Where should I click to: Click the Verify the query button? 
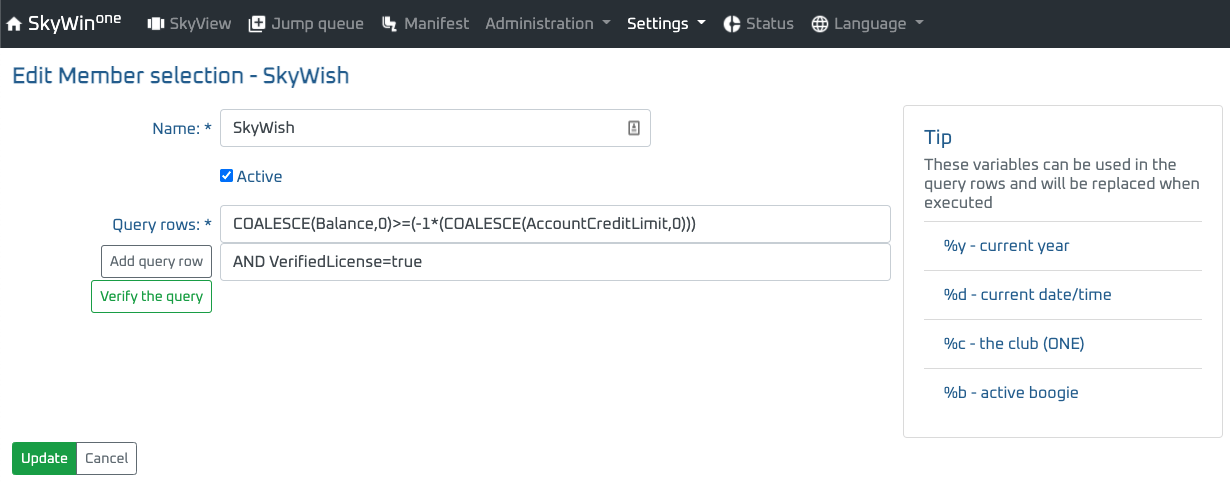click(x=151, y=297)
